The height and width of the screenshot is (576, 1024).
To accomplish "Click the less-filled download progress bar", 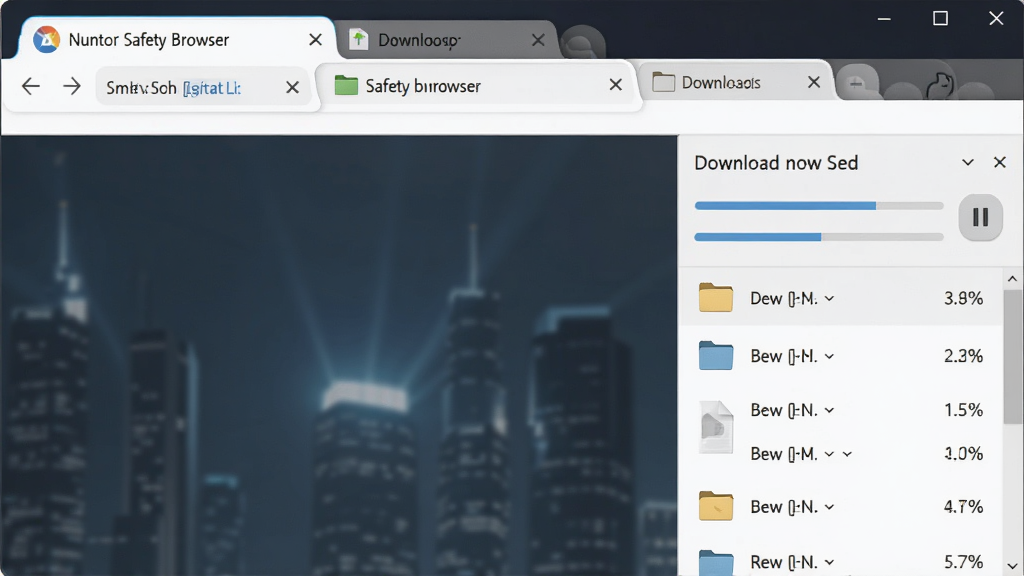I will (819, 237).
